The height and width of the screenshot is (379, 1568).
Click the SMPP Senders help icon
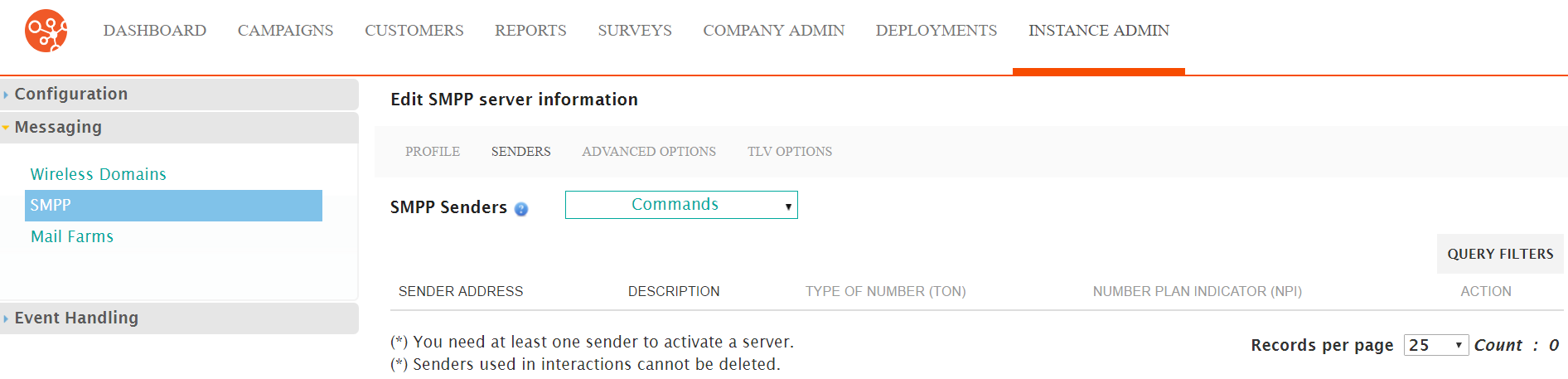point(521,209)
